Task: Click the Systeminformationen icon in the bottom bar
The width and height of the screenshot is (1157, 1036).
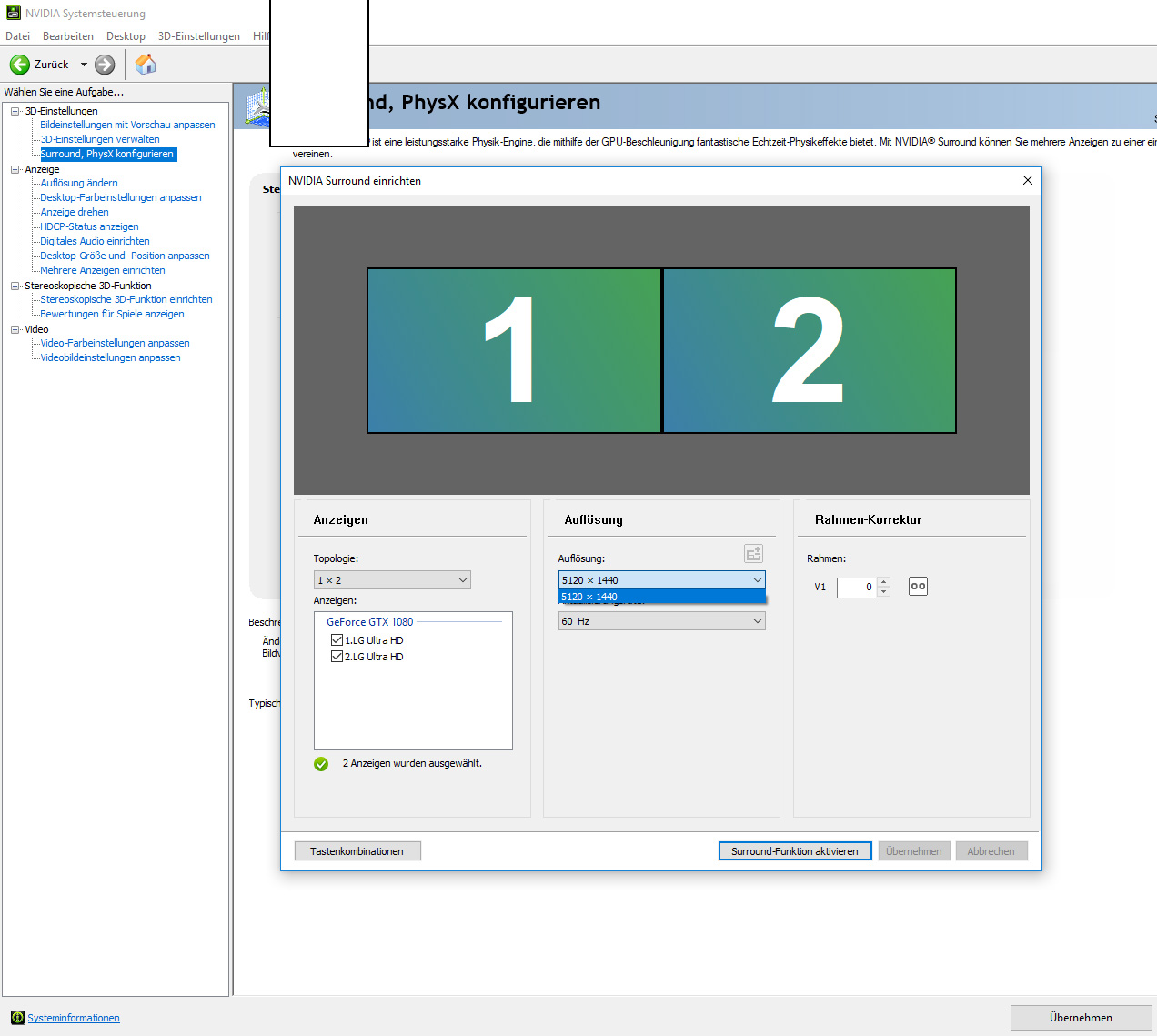Action: [17, 1018]
